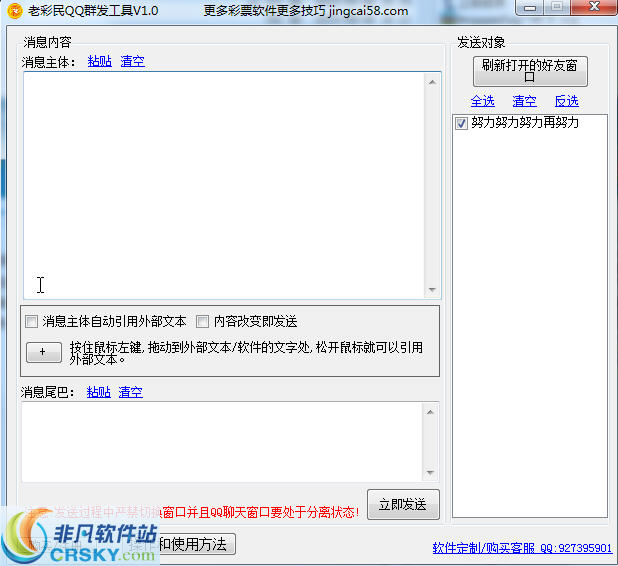Open 软件定制/购买客服 QQ:927395901 link

tap(522, 547)
